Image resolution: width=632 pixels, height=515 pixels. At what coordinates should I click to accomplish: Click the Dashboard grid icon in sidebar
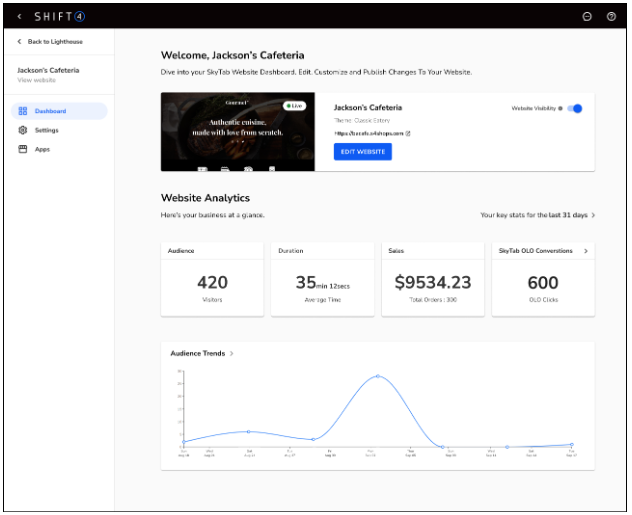click(23, 111)
